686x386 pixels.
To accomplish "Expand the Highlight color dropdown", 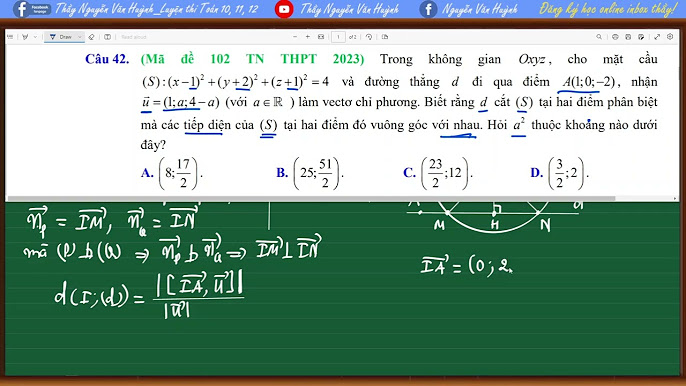I will click(x=35, y=37).
